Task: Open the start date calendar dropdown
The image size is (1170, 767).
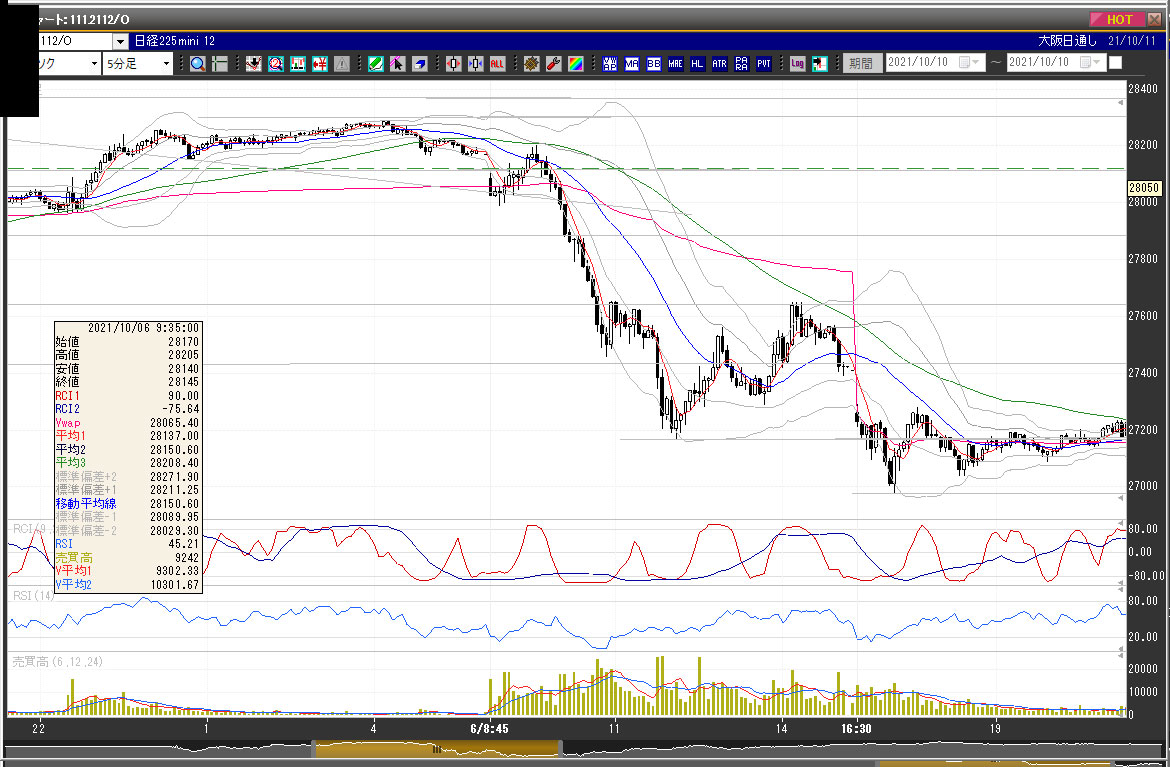Action: tap(969, 63)
